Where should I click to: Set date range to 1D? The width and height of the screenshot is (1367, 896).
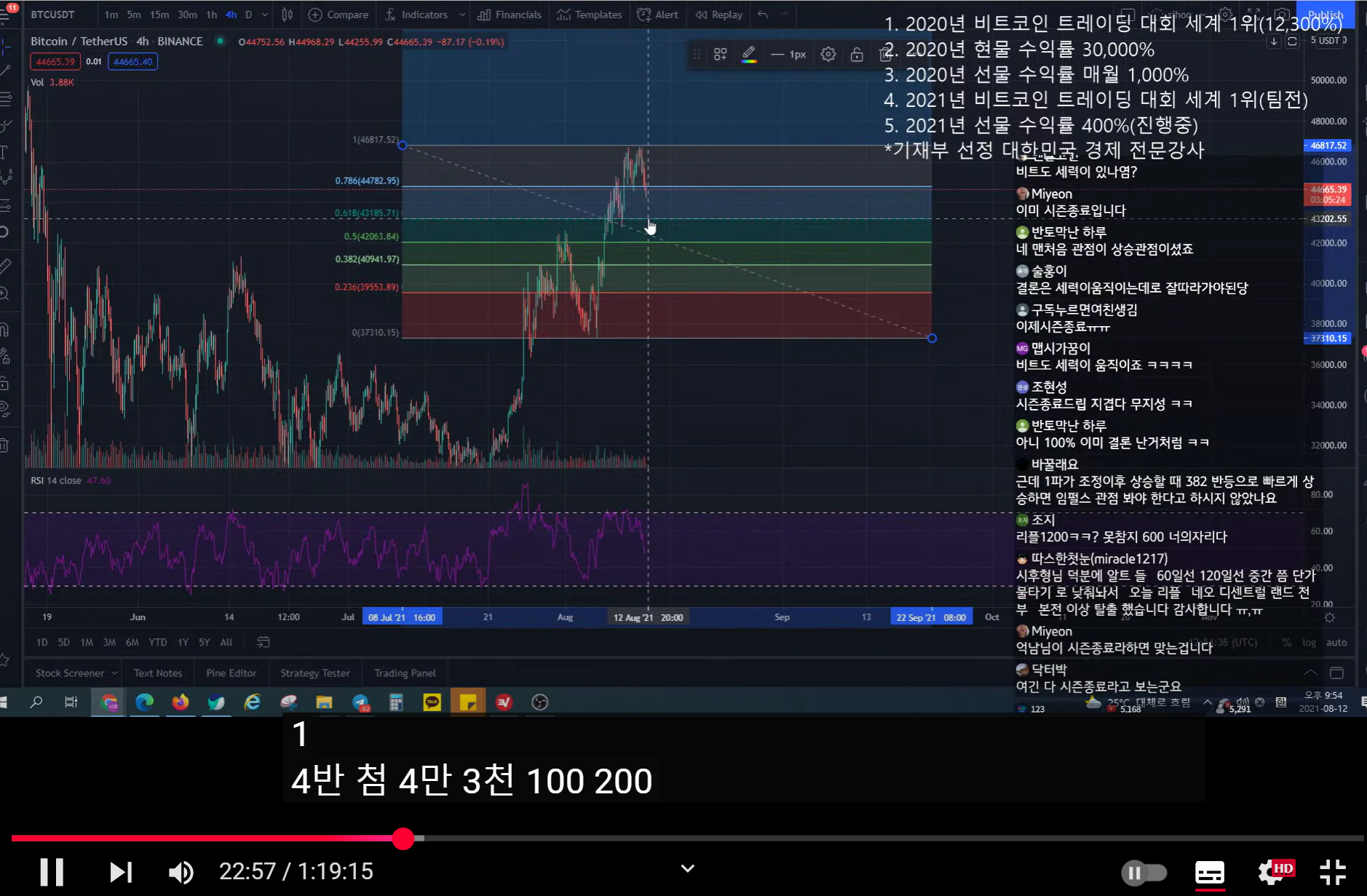click(41, 642)
